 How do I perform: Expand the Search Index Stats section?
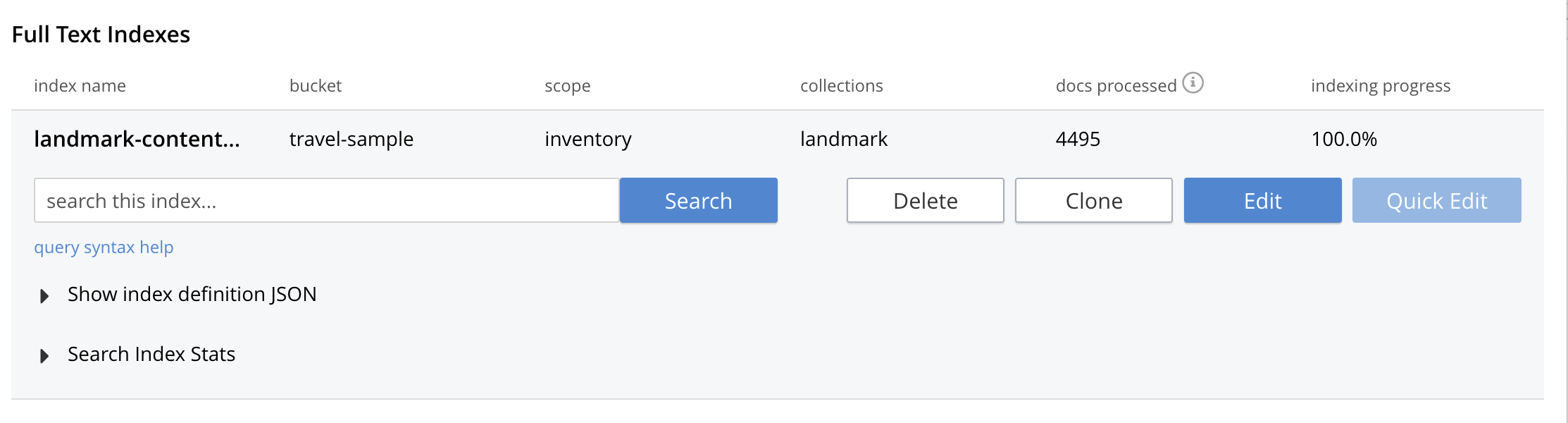coord(44,355)
